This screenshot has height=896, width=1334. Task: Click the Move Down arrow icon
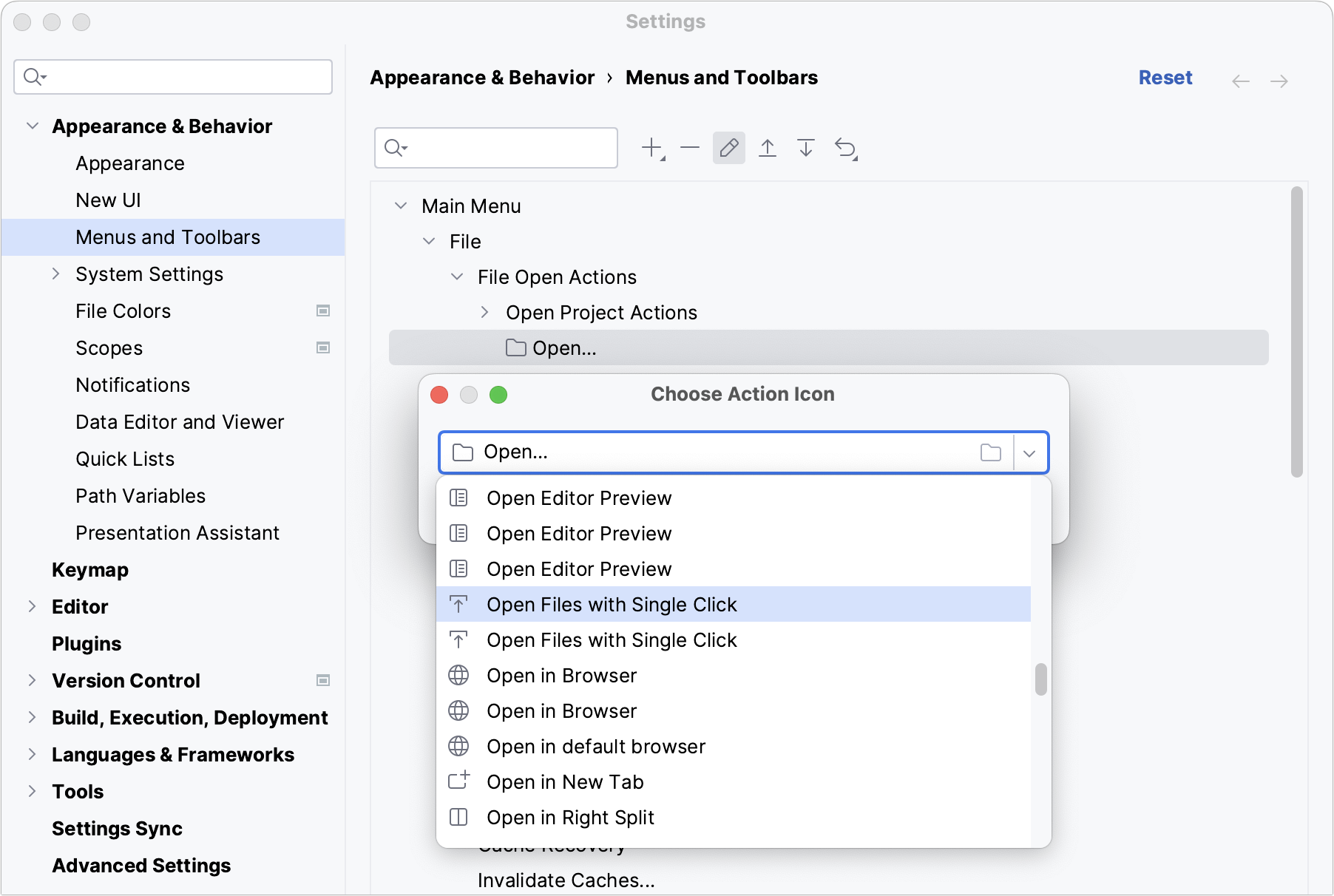coord(806,148)
